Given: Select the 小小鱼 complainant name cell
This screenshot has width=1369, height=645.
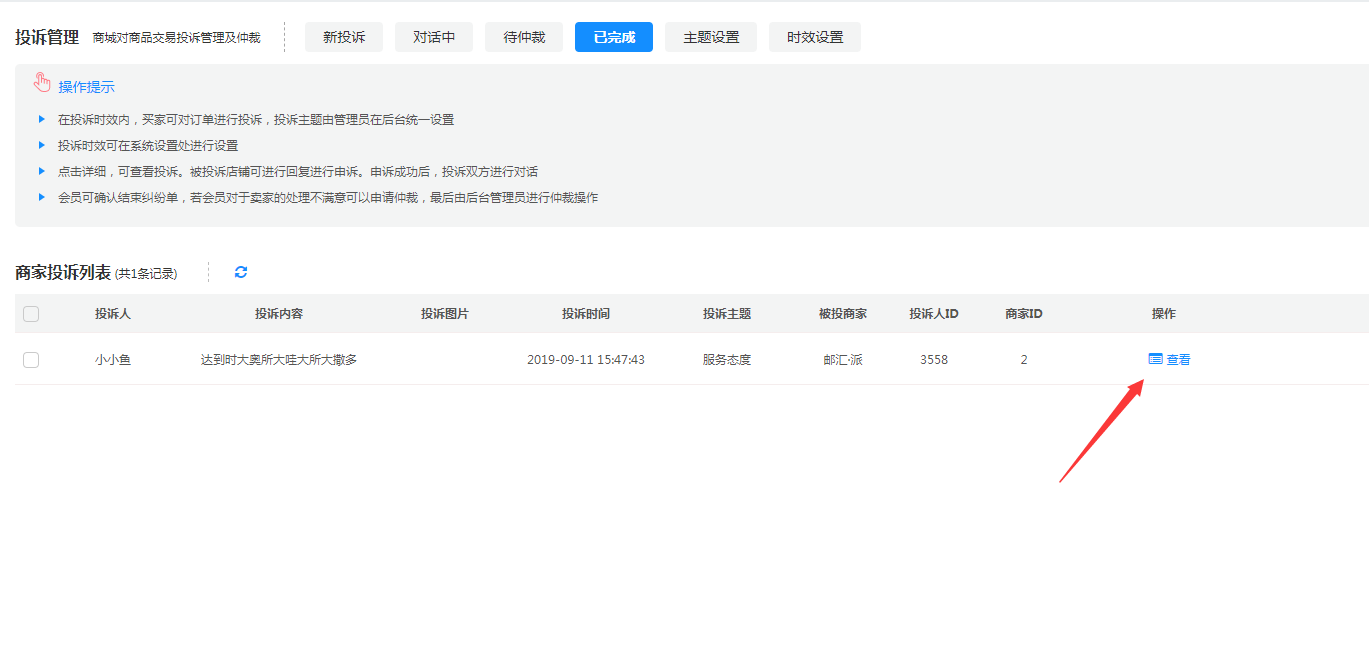Looking at the screenshot, I should tap(113, 360).
